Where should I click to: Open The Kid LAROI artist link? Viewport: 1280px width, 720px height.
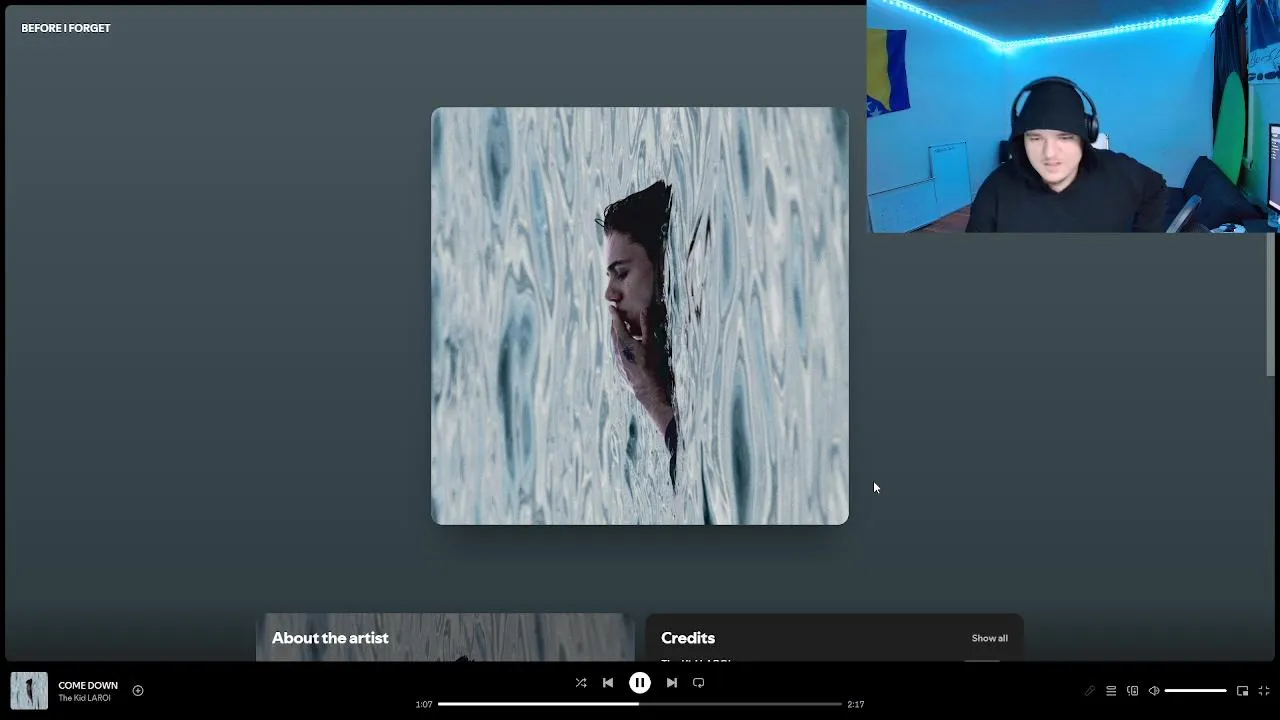coord(84,698)
